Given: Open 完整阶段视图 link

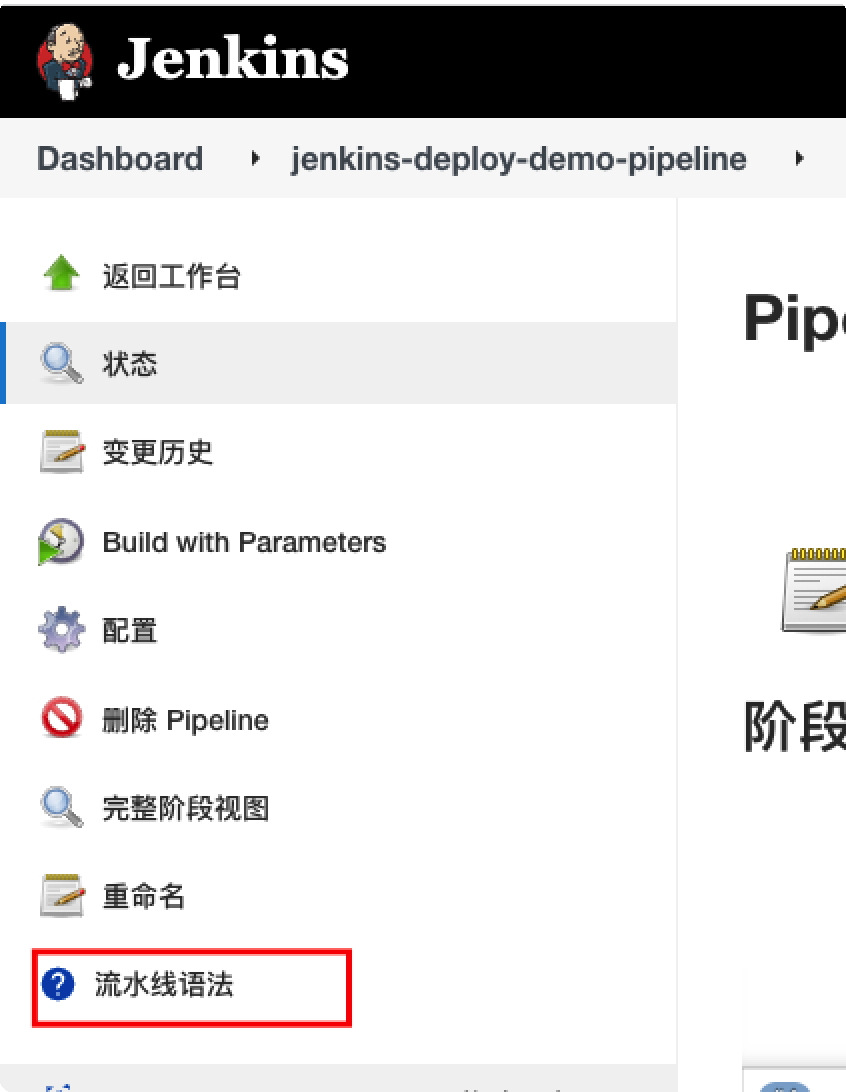Looking at the screenshot, I should click(186, 808).
